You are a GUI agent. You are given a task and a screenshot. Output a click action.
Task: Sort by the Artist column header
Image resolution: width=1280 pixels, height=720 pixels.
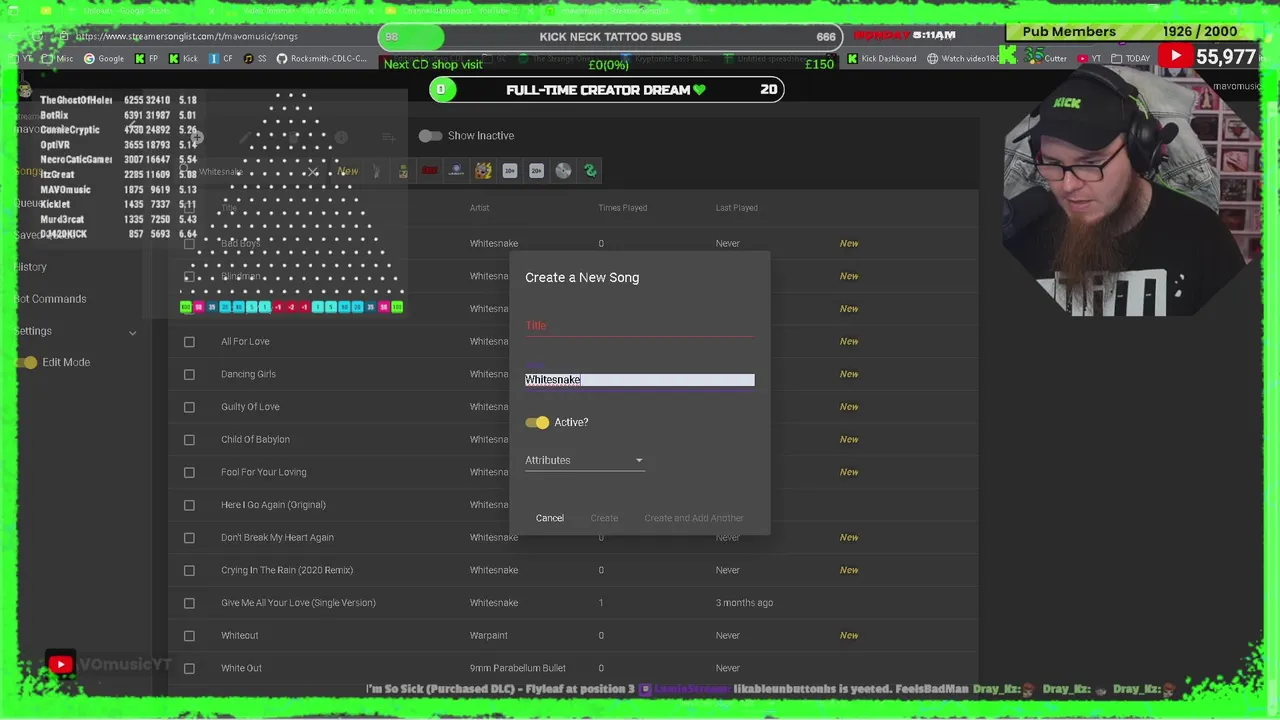480,208
